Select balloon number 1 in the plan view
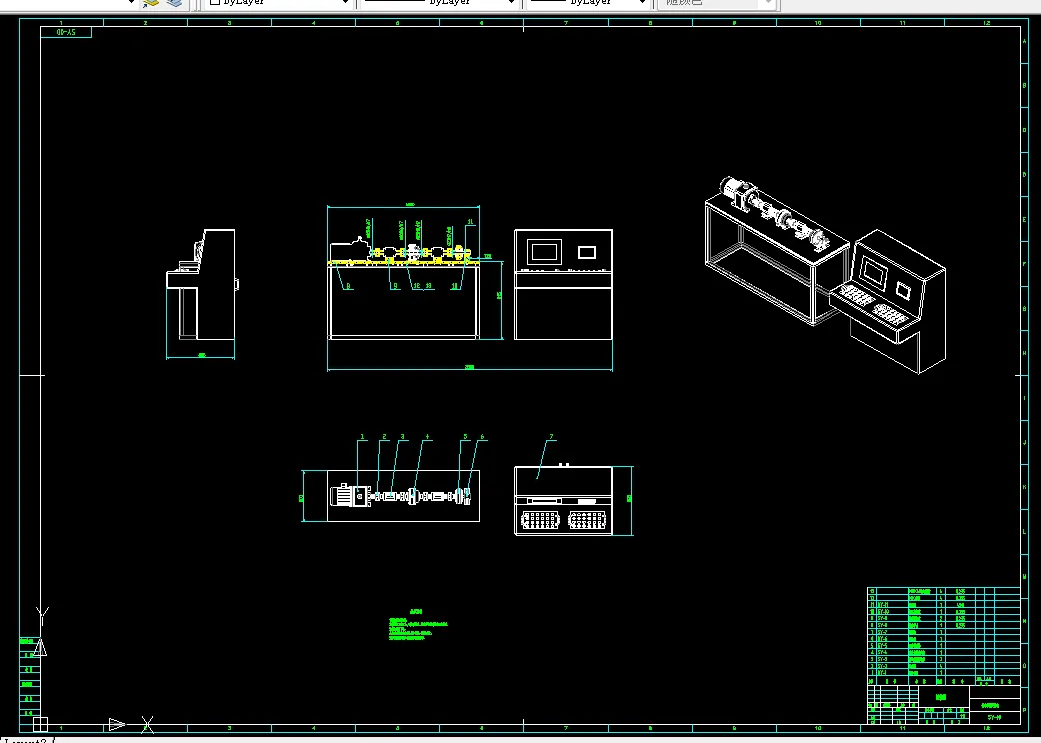 pyautogui.click(x=362, y=437)
